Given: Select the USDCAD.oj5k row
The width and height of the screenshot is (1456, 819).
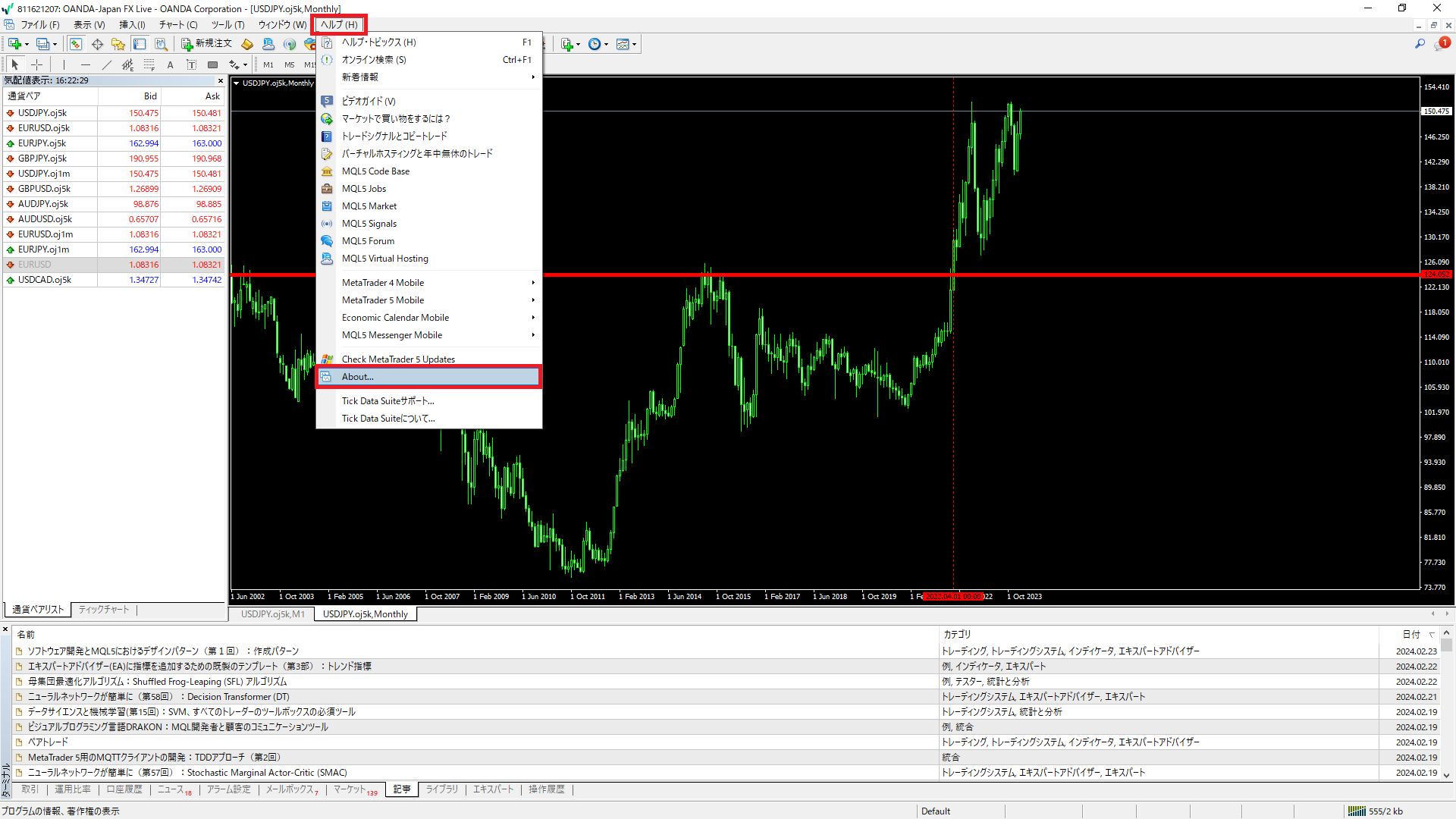Looking at the screenshot, I should pos(114,280).
